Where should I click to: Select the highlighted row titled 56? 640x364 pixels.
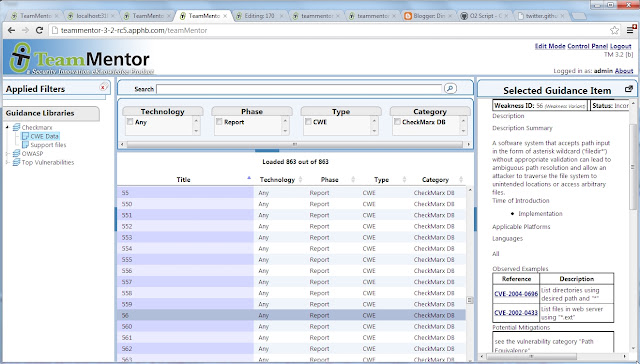tap(291, 315)
